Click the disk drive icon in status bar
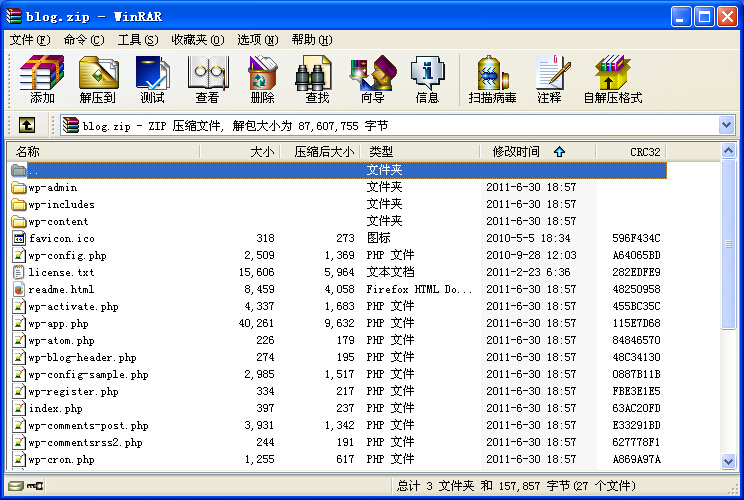The width and height of the screenshot is (744, 500). tap(15, 486)
